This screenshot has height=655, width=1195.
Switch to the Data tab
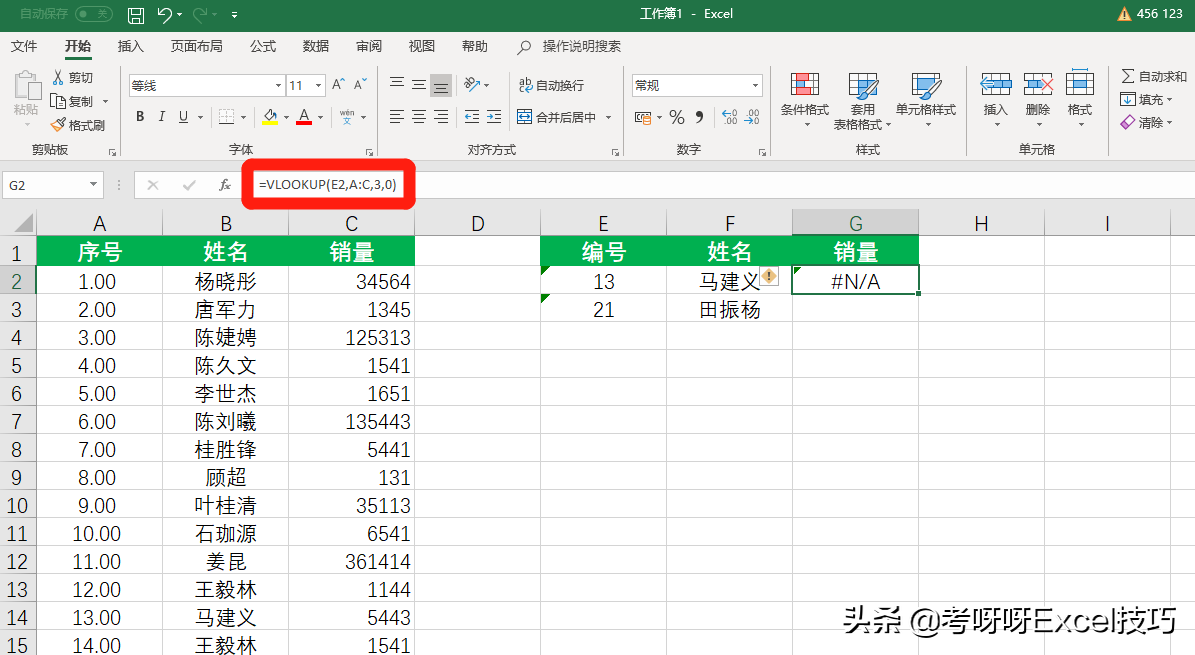[x=316, y=46]
